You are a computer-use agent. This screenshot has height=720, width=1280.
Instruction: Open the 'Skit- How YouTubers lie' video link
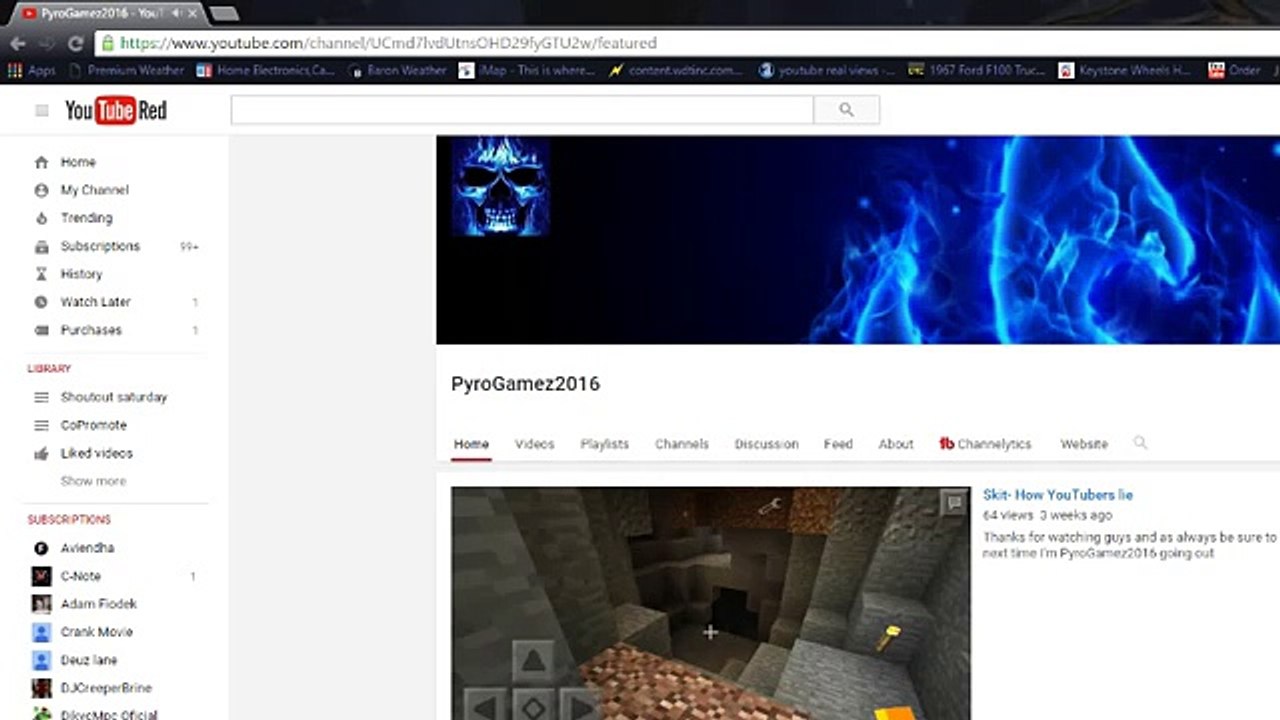click(x=1058, y=495)
